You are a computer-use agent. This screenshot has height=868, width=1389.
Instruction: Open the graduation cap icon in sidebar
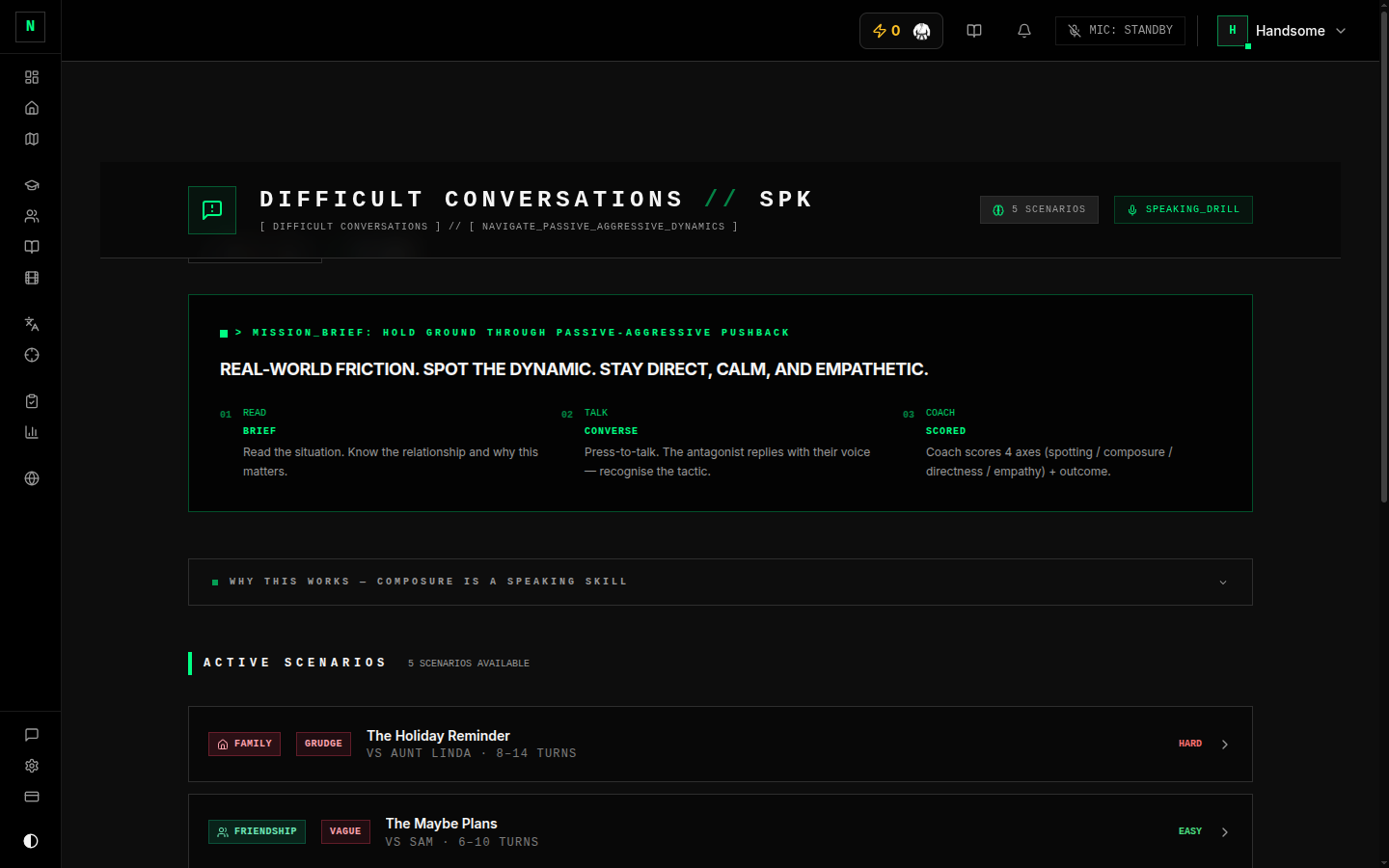tap(32, 185)
